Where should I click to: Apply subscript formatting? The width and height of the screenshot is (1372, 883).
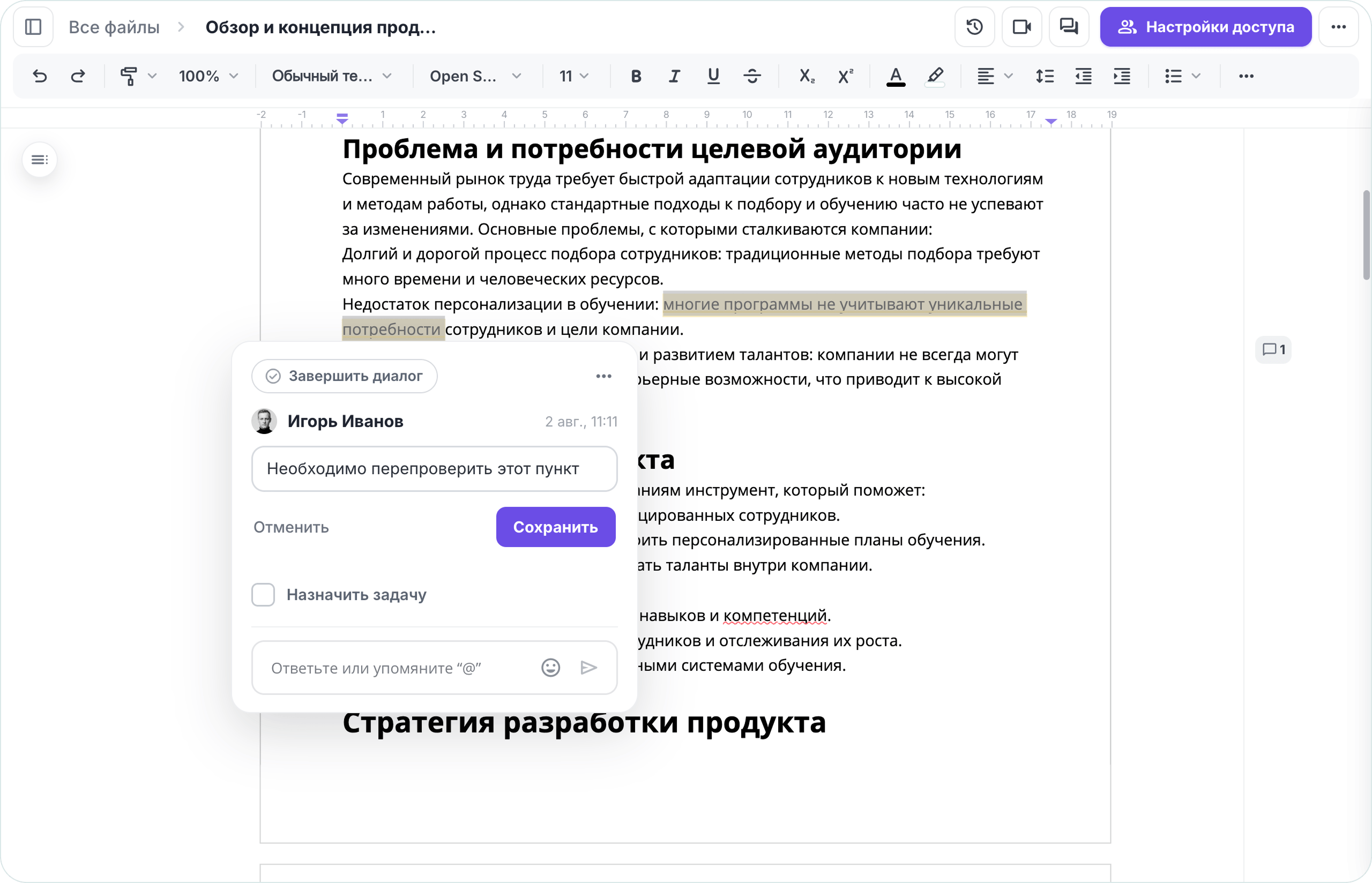coord(807,76)
